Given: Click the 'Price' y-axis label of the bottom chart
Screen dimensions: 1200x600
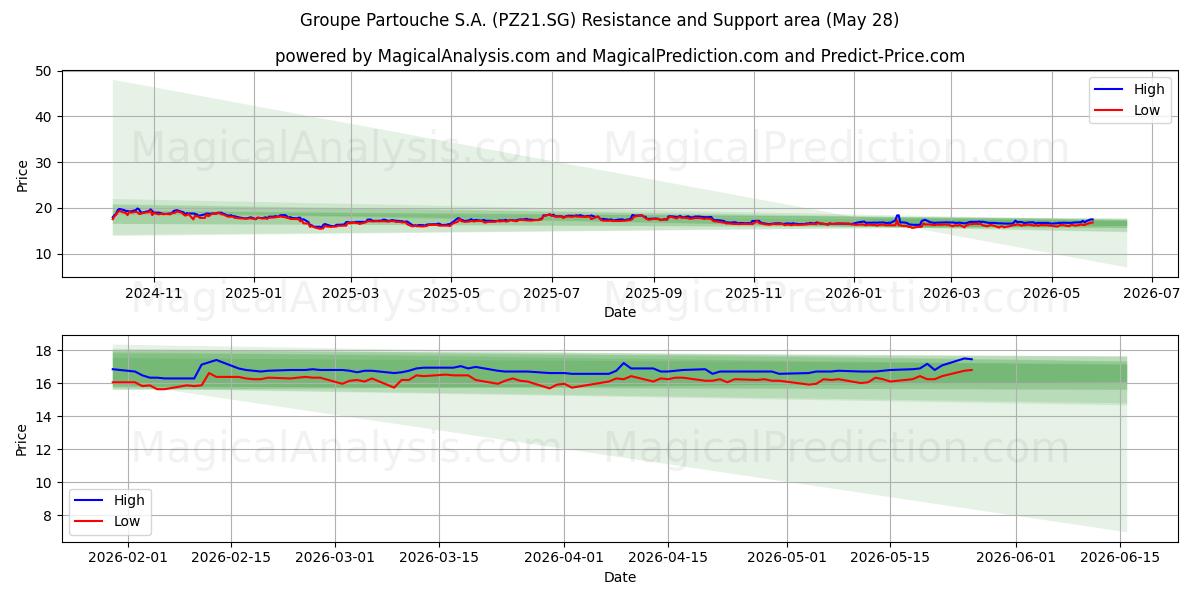Looking at the screenshot, I should click(x=23, y=438).
